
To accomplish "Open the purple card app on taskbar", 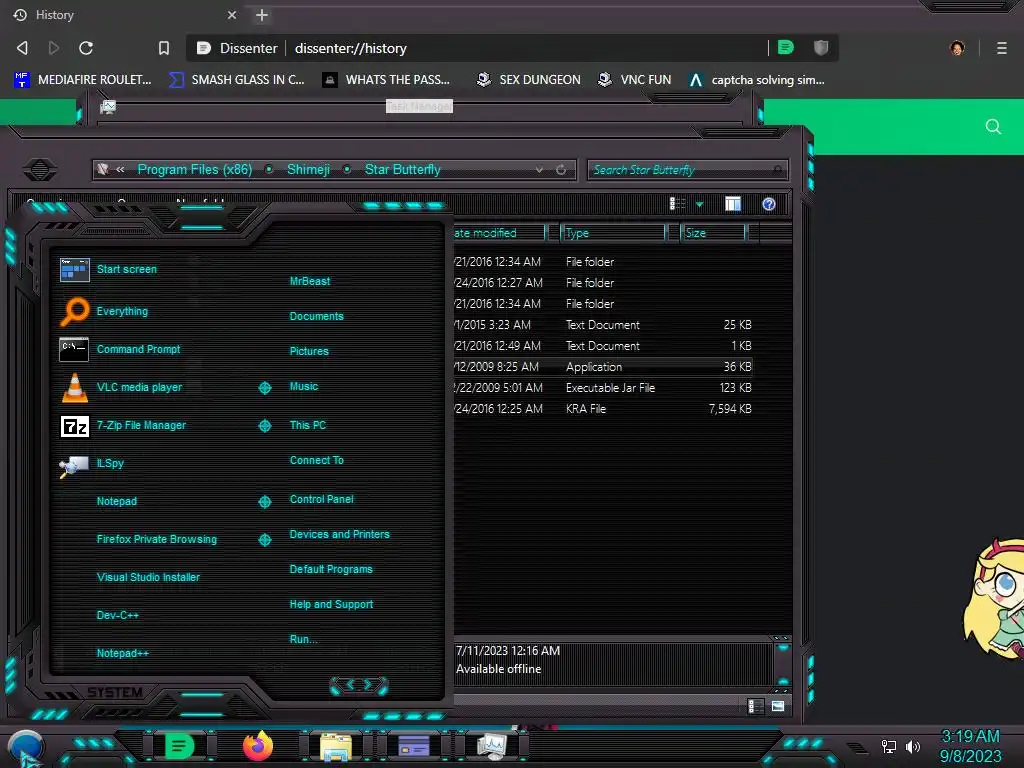I will (414, 746).
